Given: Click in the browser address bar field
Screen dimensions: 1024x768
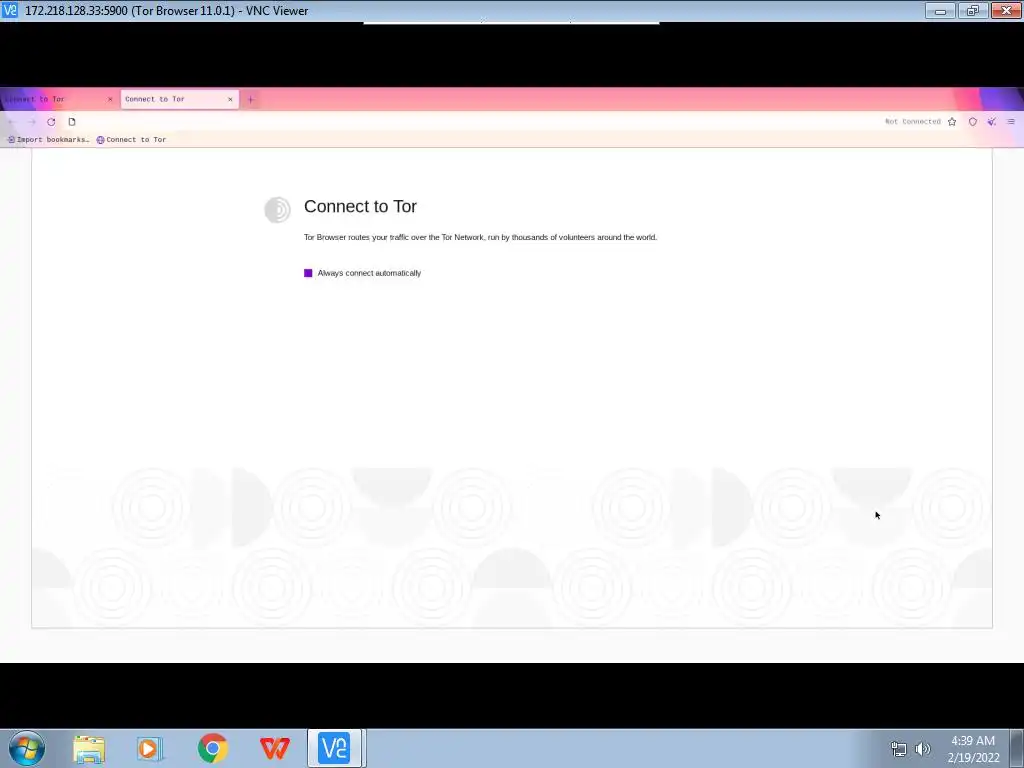Looking at the screenshot, I should click(x=480, y=122).
